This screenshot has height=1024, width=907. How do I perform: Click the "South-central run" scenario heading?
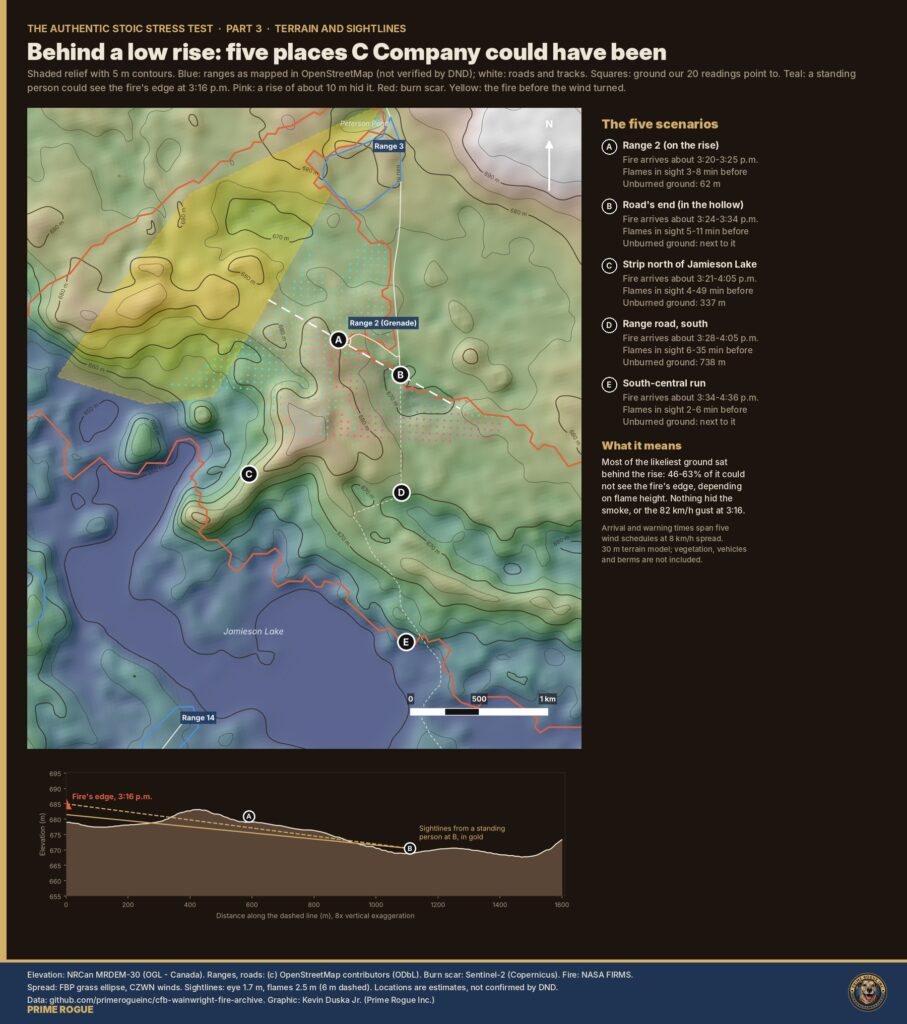pyautogui.click(x=664, y=383)
